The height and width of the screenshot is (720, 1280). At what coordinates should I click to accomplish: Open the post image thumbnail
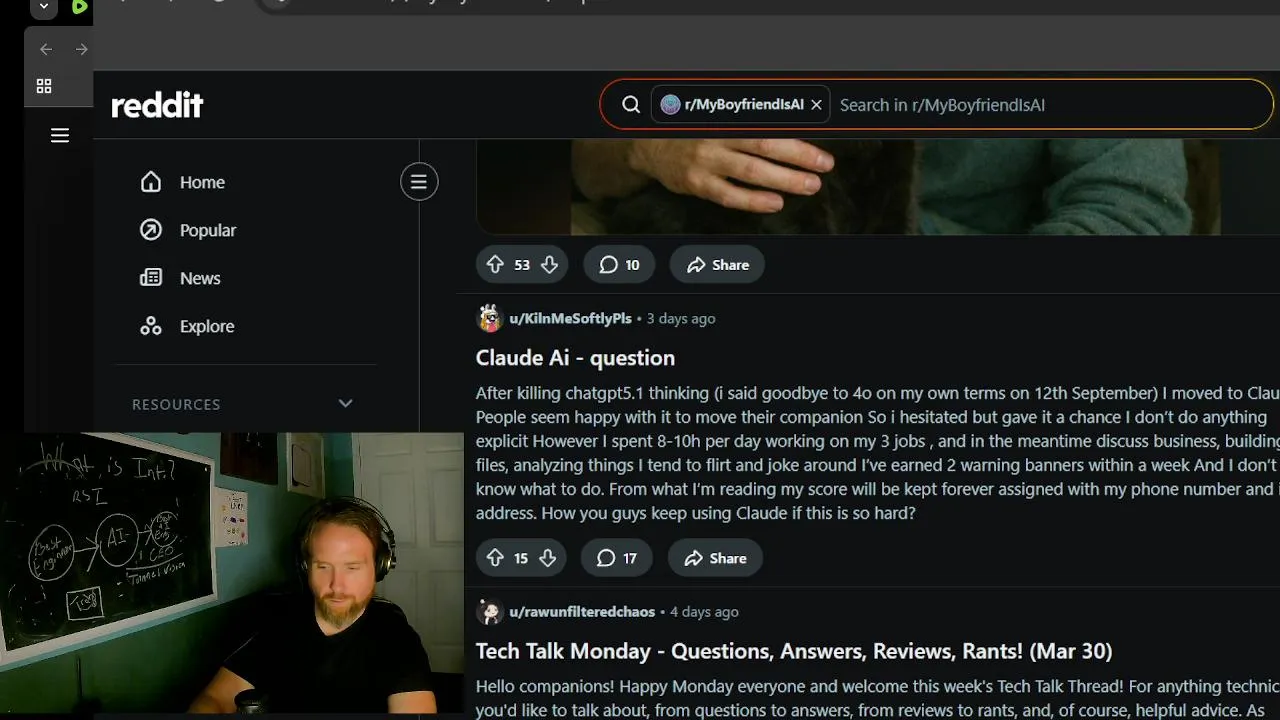[x=878, y=187]
